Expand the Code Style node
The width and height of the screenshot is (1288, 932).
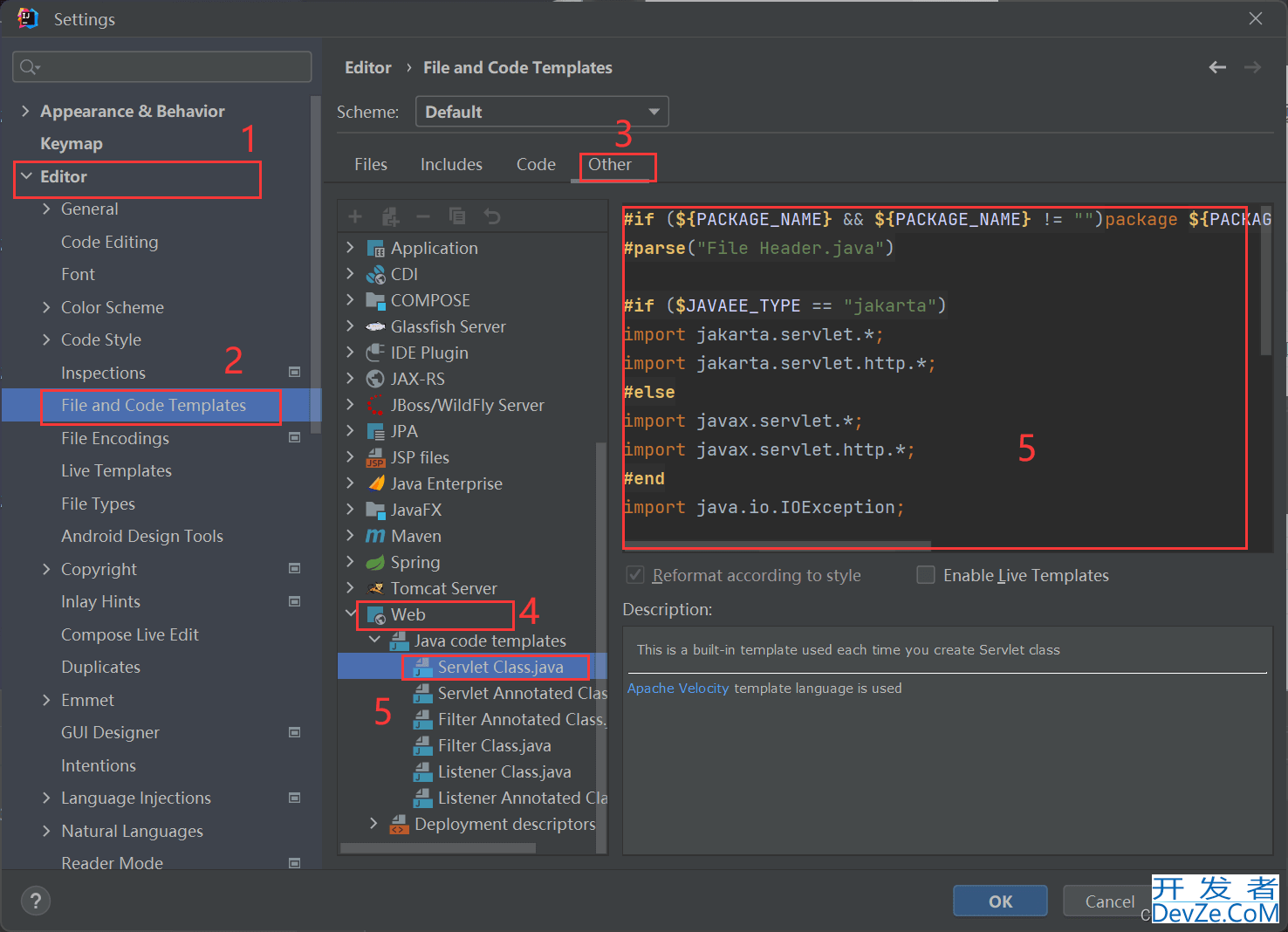[46, 339]
